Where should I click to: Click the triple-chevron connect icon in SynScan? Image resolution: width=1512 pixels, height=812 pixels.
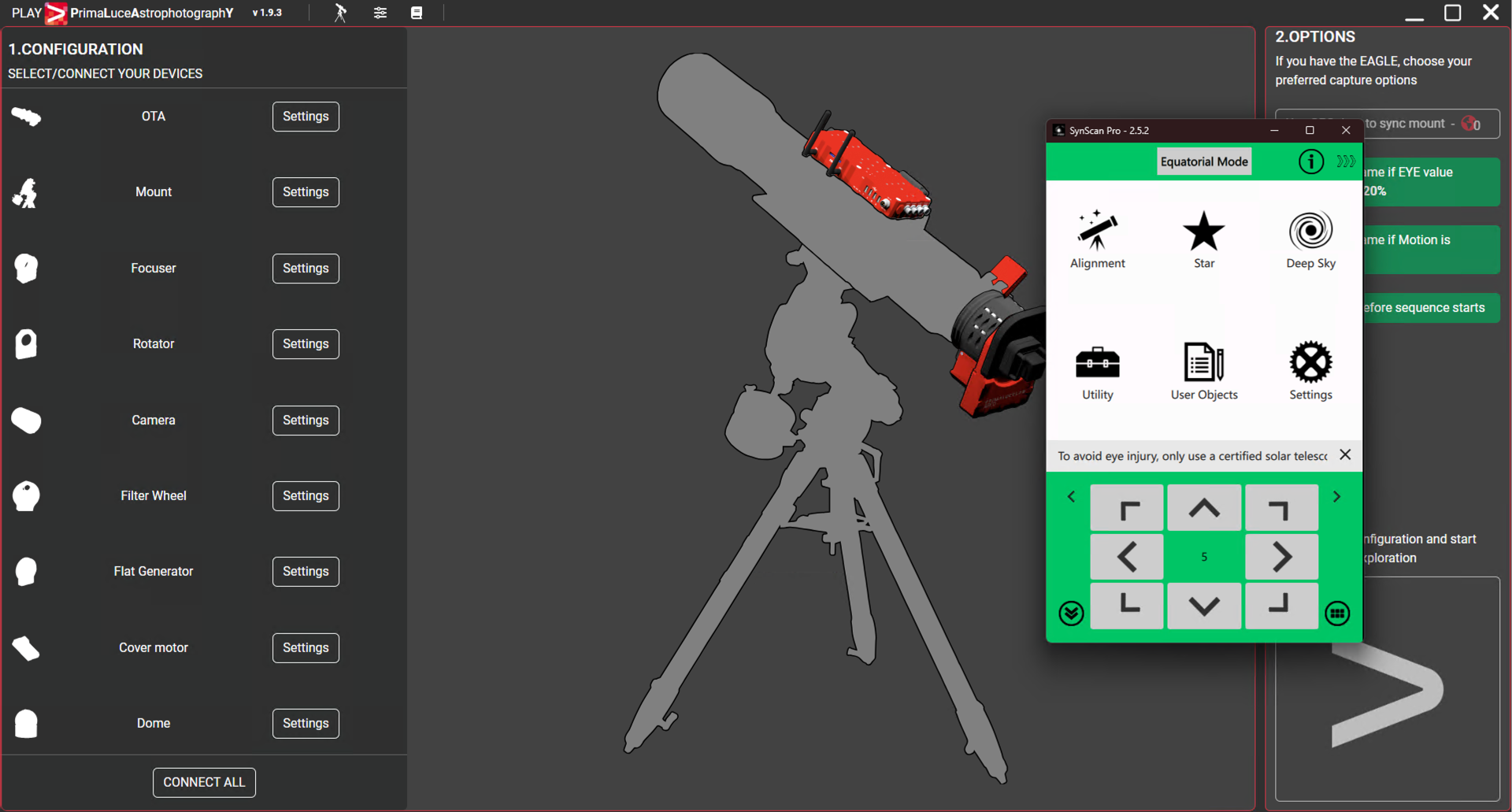pyautogui.click(x=1346, y=161)
